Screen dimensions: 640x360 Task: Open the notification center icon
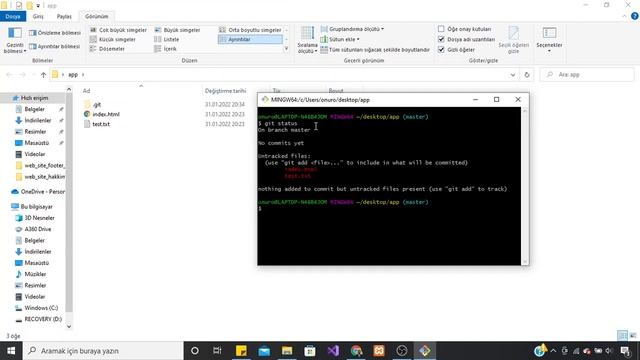625,351
